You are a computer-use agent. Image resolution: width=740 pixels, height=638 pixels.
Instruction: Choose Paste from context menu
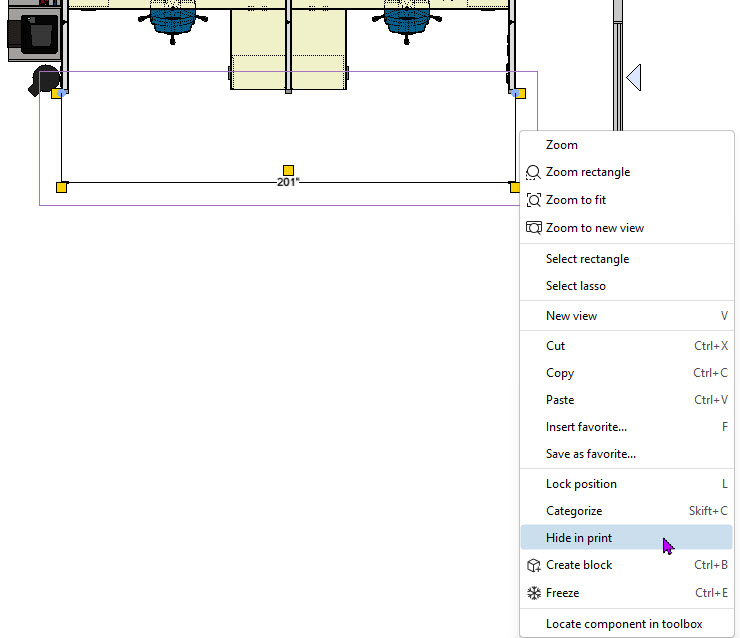point(626,400)
